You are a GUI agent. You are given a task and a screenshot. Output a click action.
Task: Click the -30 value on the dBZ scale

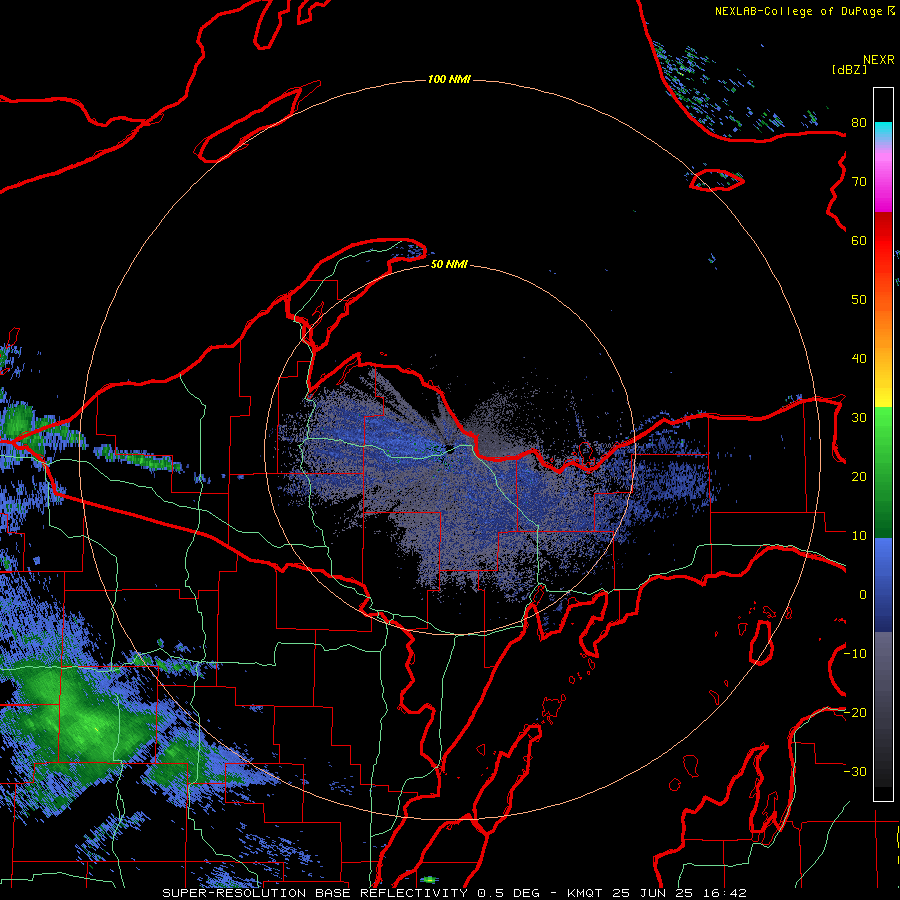pos(855,771)
